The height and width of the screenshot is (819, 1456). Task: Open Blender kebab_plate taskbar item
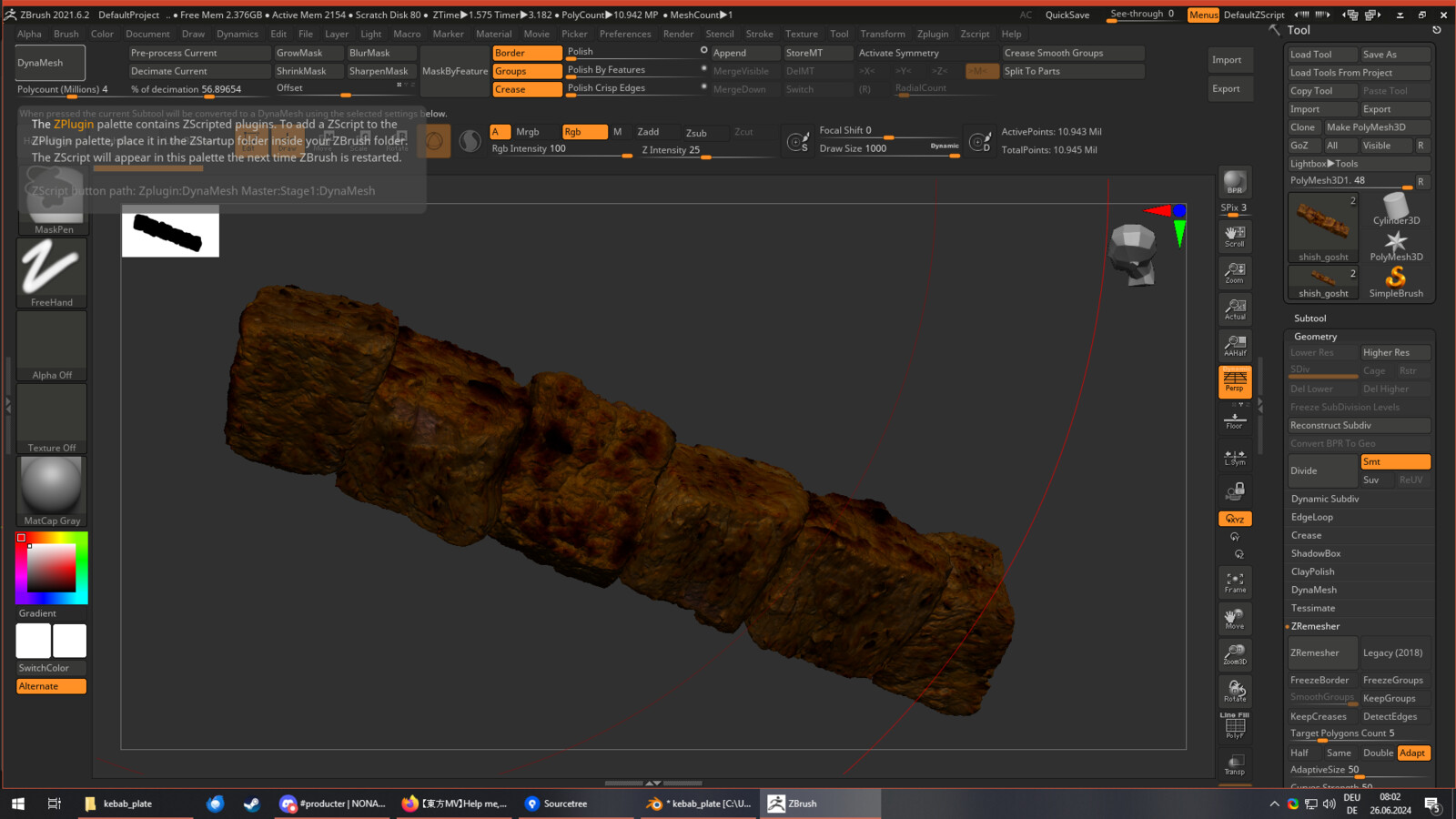700,804
